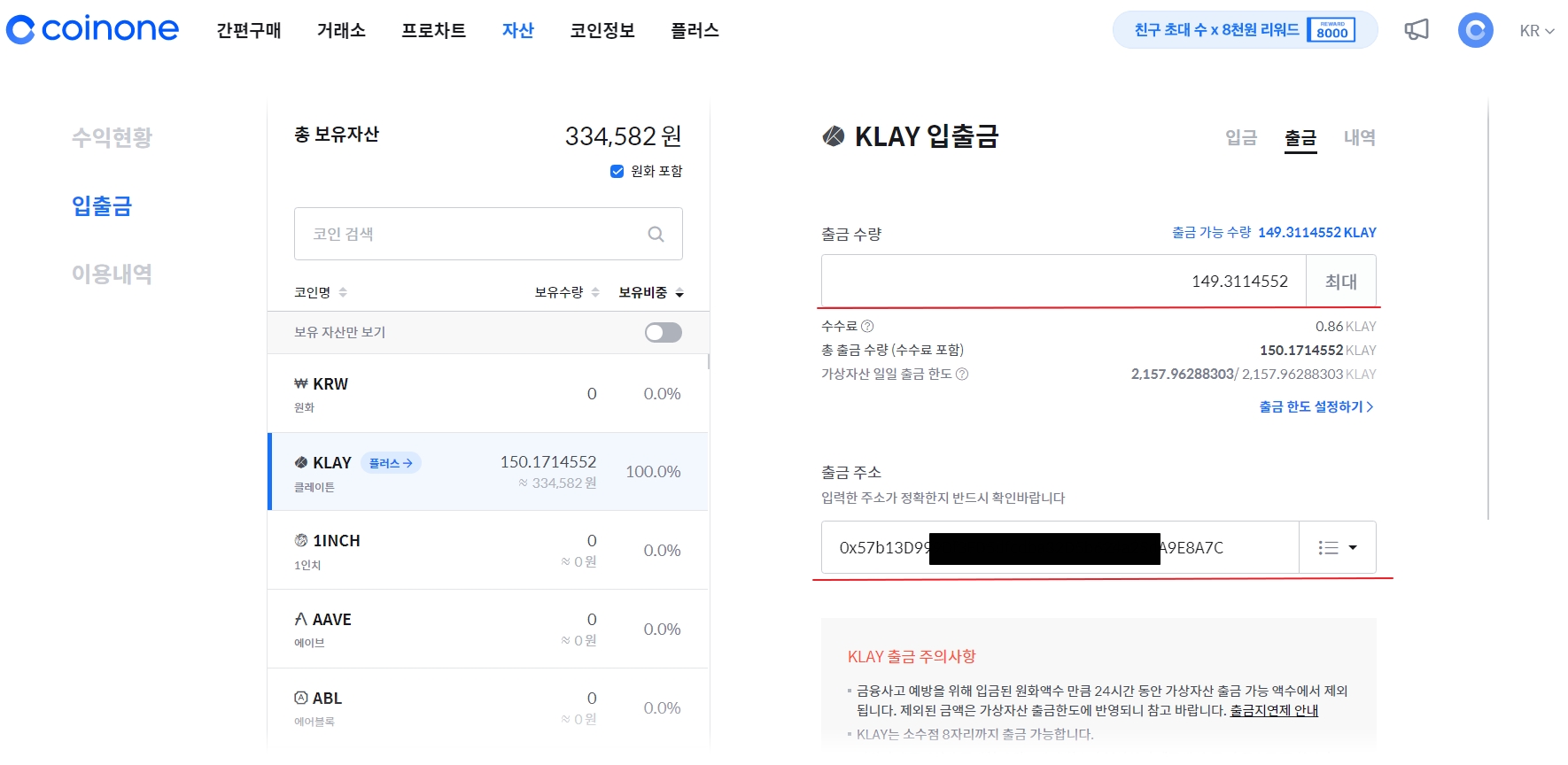The width and height of the screenshot is (1568, 765).
Task: Click the 1INCH coin icon
Action: [x=301, y=540]
